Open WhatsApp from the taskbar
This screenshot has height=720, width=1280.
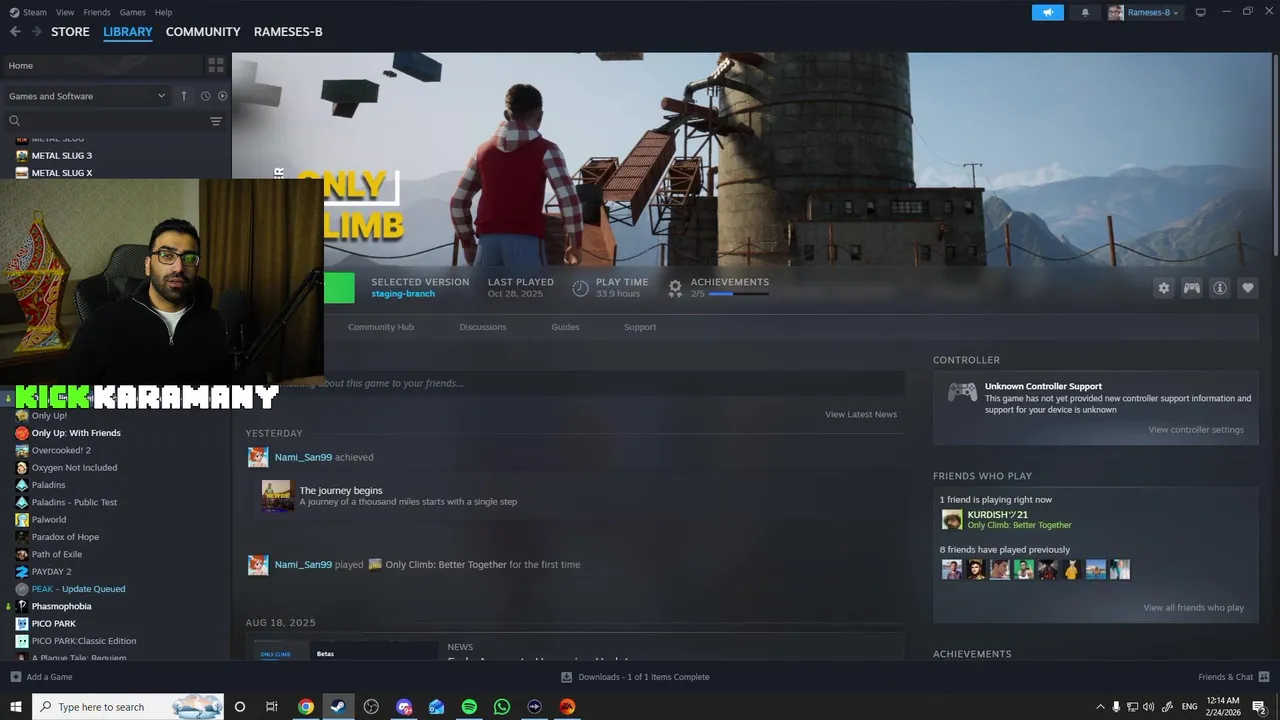click(x=502, y=707)
